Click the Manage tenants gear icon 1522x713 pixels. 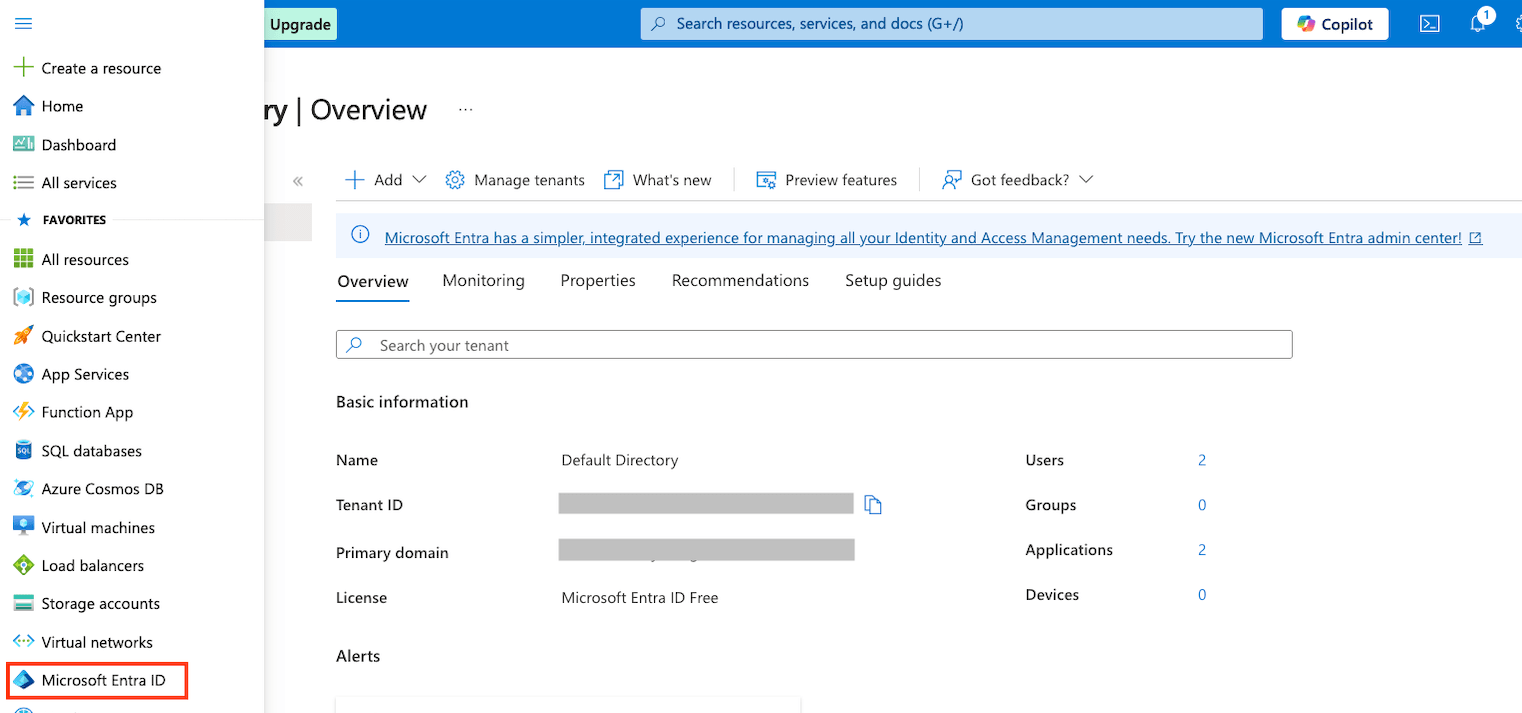point(455,180)
